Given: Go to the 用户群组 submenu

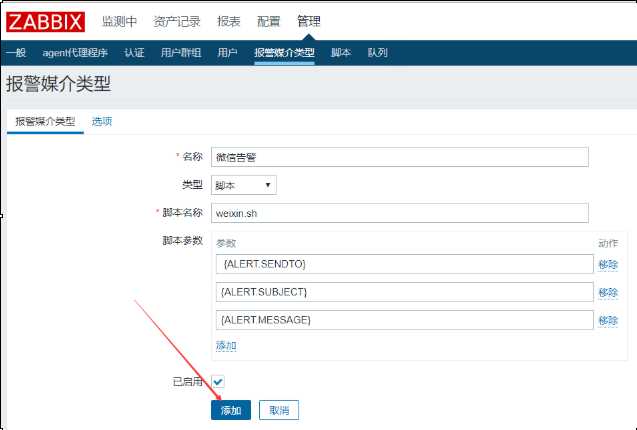Looking at the screenshot, I should (181, 52).
